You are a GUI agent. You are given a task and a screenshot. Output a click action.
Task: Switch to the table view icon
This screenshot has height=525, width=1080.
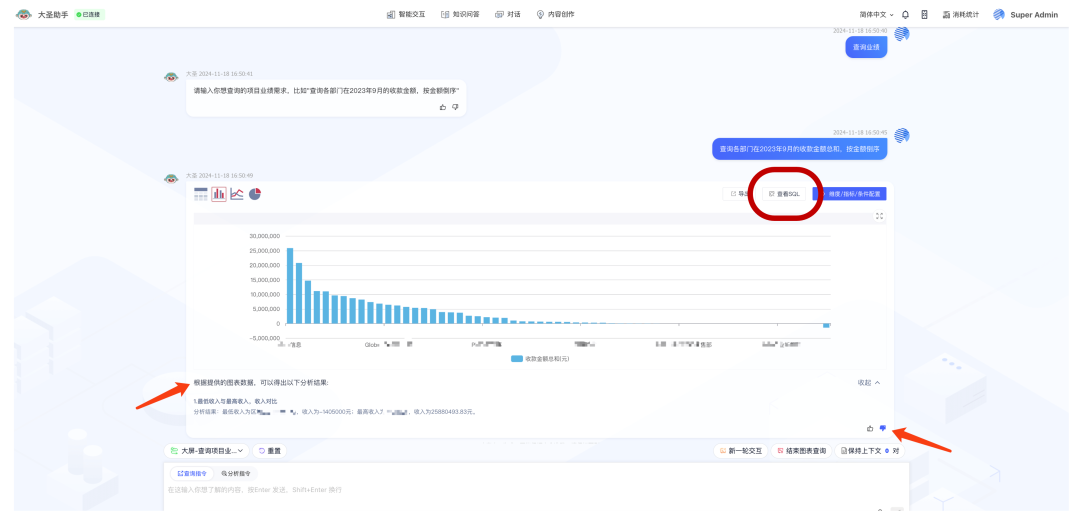201,194
